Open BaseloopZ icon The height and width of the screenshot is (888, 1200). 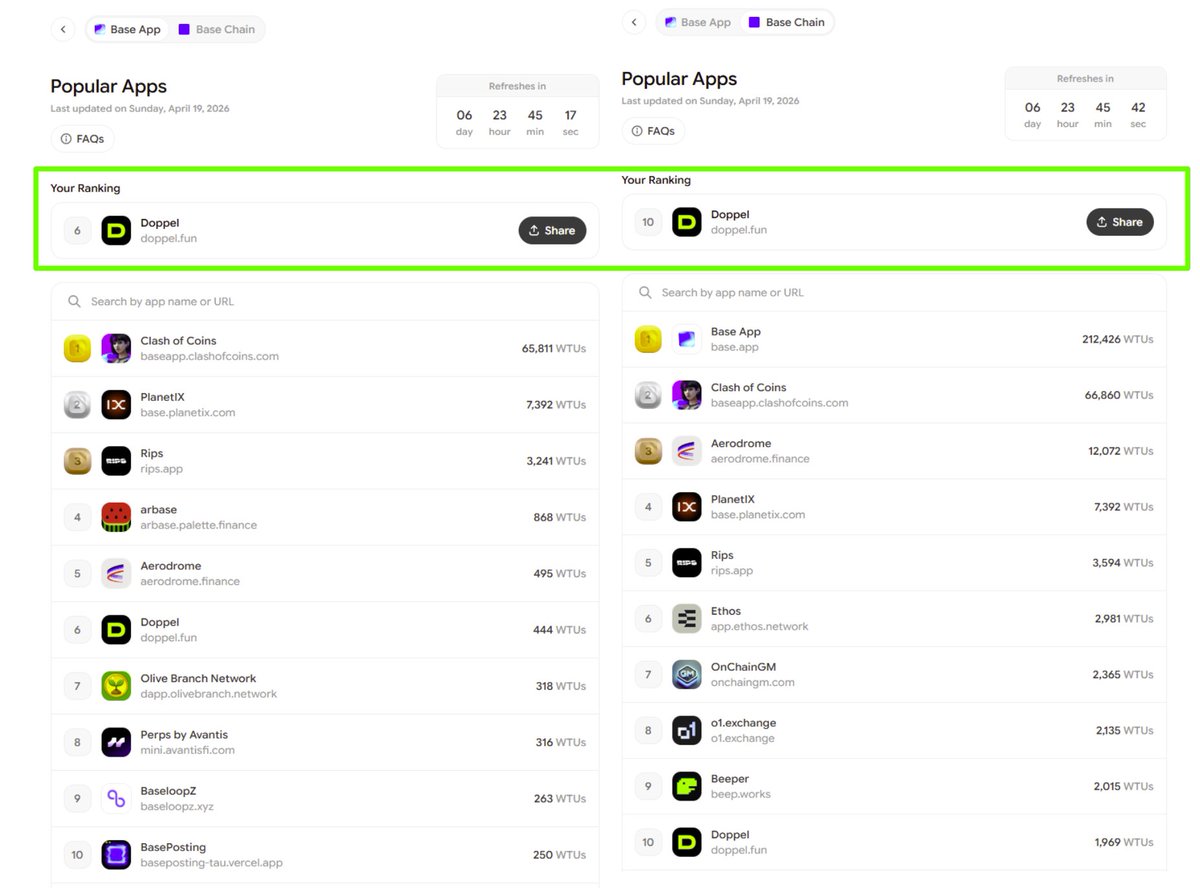tap(116, 798)
